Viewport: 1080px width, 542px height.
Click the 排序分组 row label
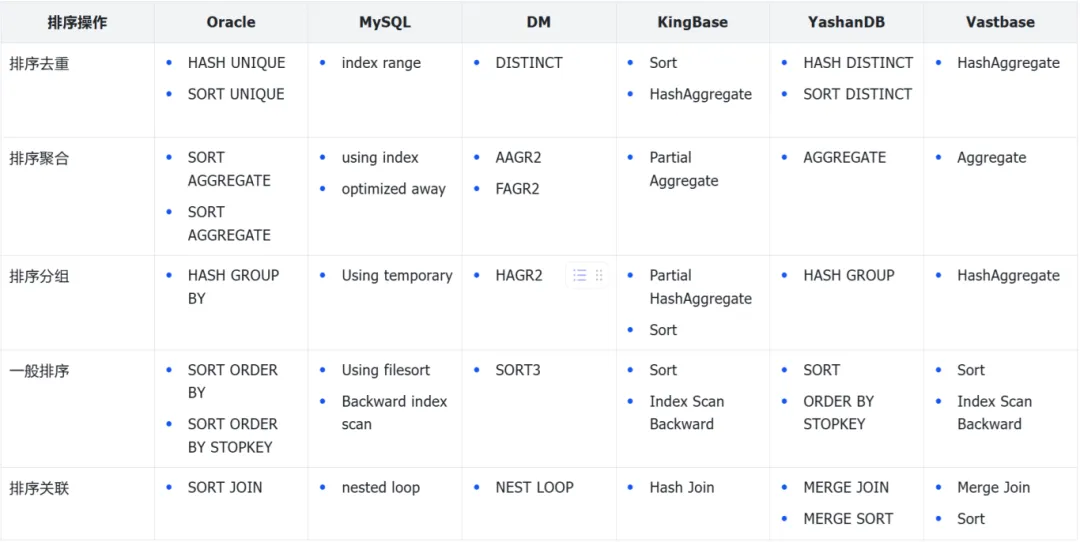(x=39, y=276)
